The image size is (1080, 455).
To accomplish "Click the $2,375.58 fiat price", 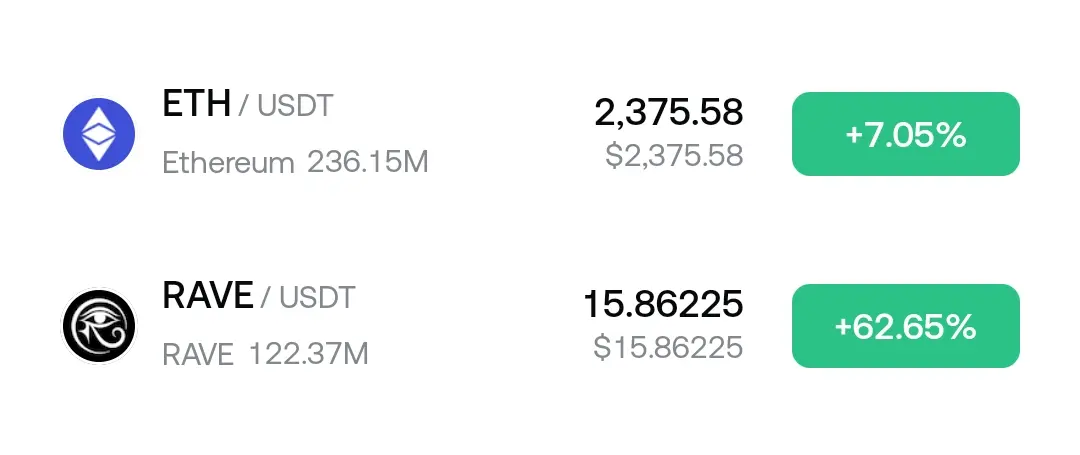I will click(674, 155).
